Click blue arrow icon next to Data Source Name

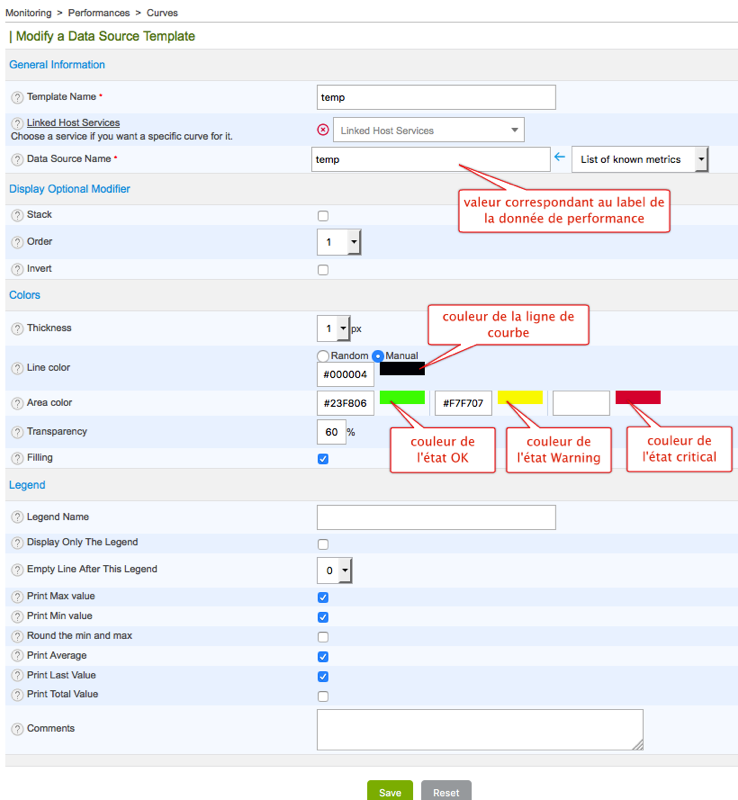tap(559, 158)
